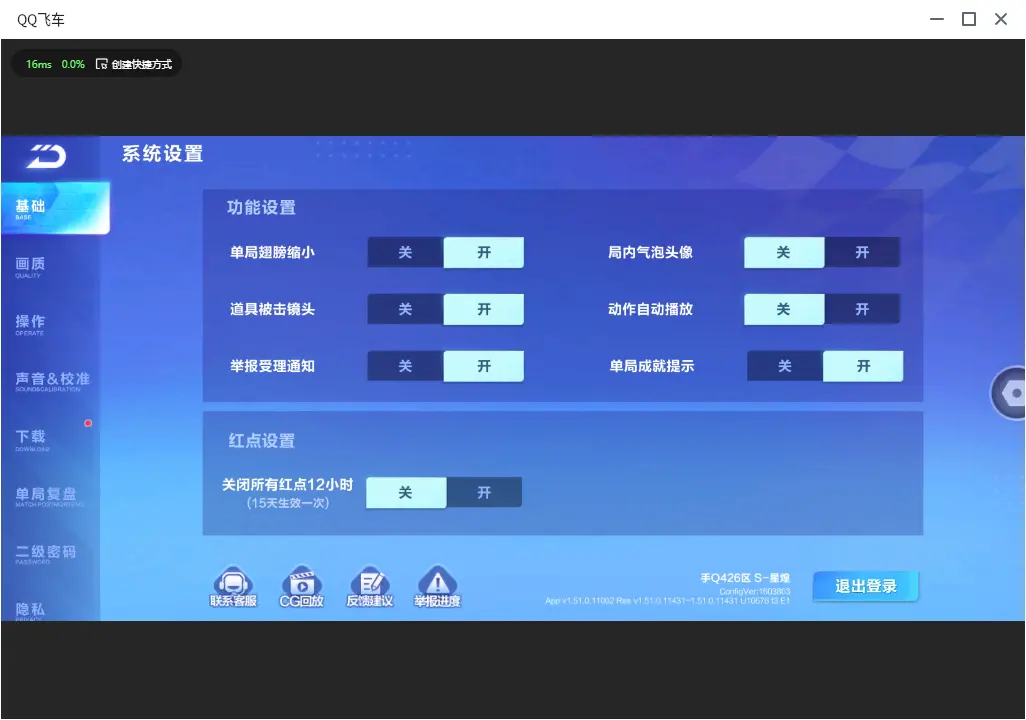Viewport: 1026px width, 720px height.
Task: Open 举报进度 report progress icon
Action: point(437,586)
